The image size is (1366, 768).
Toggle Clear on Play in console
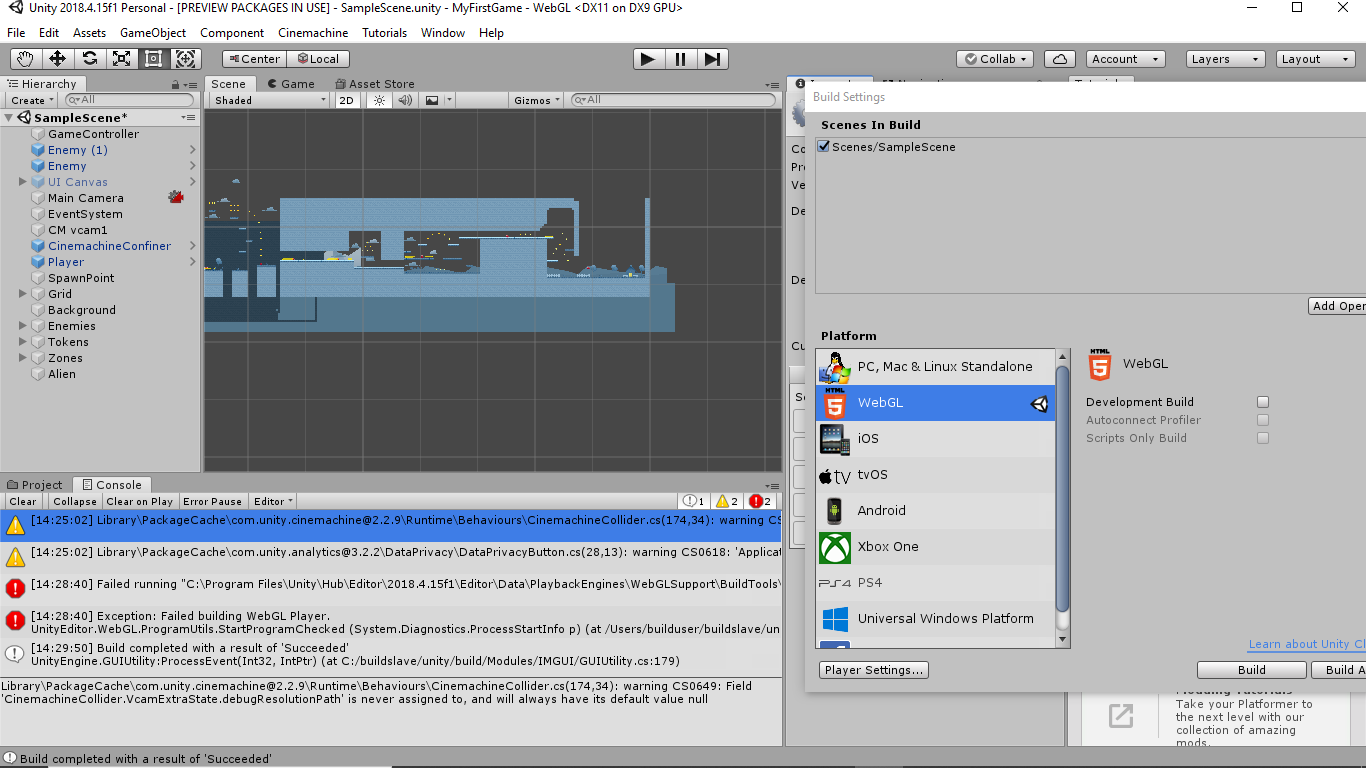coord(140,501)
